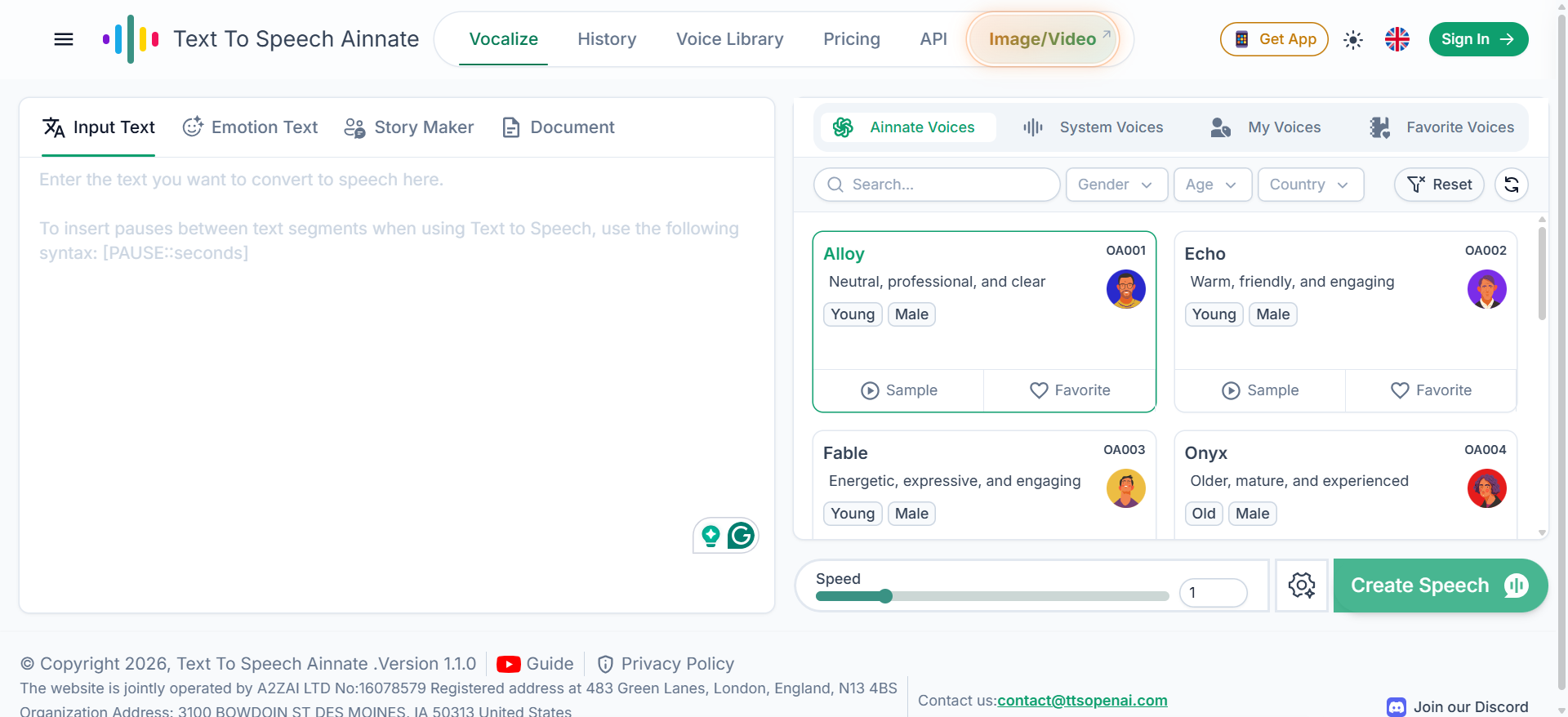Open the Age dropdown
The width and height of the screenshot is (1568, 717).
tap(1212, 185)
